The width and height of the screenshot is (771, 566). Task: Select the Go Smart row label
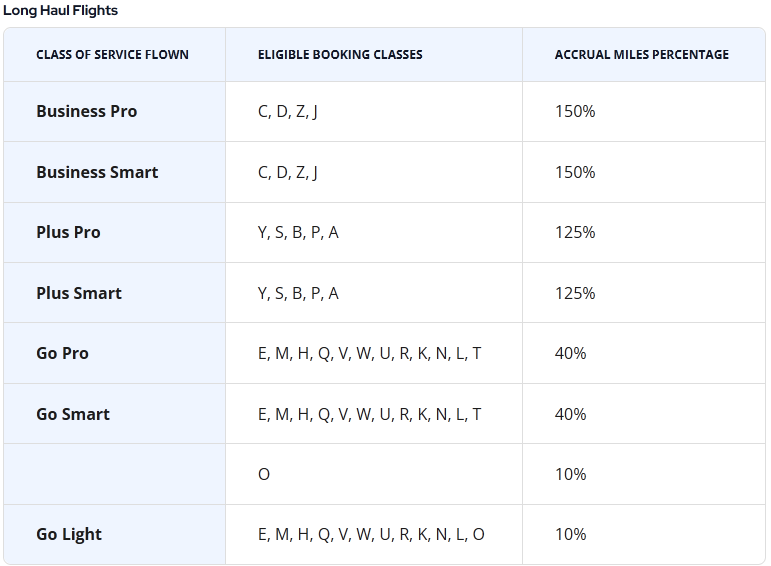click(x=73, y=414)
